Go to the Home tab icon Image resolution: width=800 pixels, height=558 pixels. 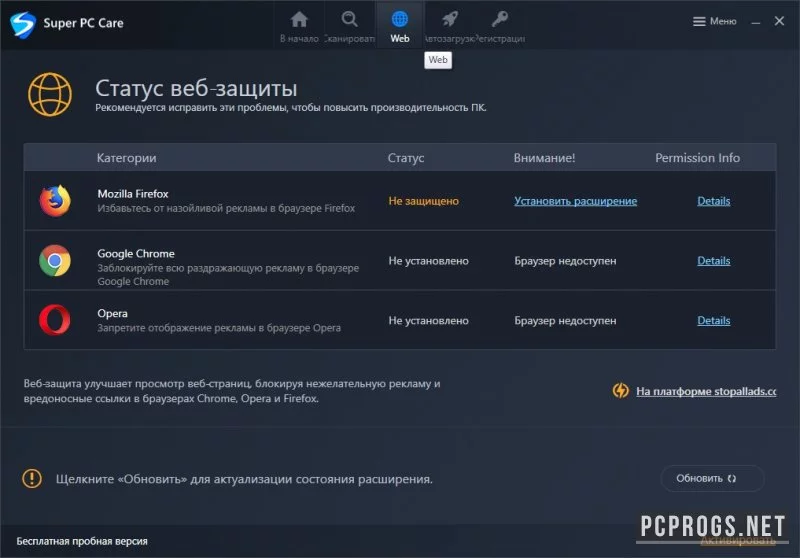[299, 20]
